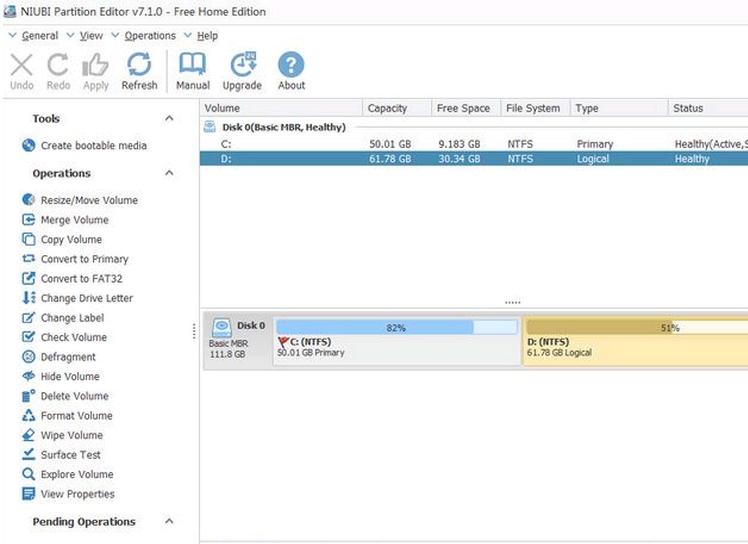Collapse the Operations section

pos(169,173)
